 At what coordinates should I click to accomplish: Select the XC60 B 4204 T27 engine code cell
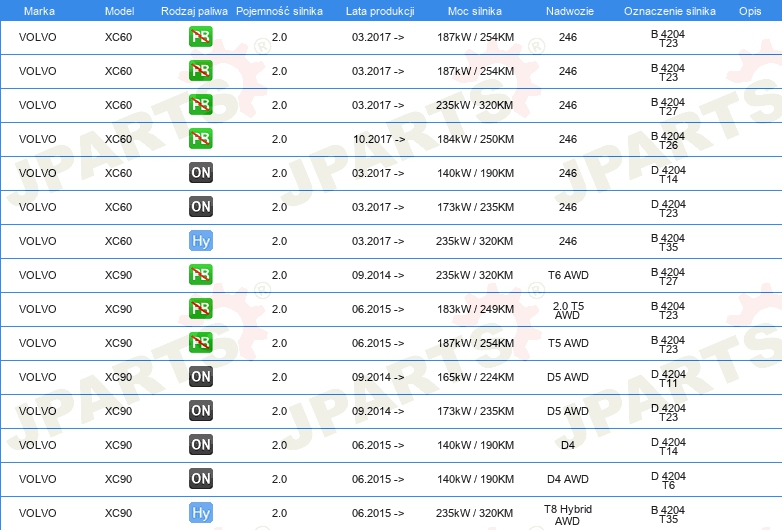(668, 106)
